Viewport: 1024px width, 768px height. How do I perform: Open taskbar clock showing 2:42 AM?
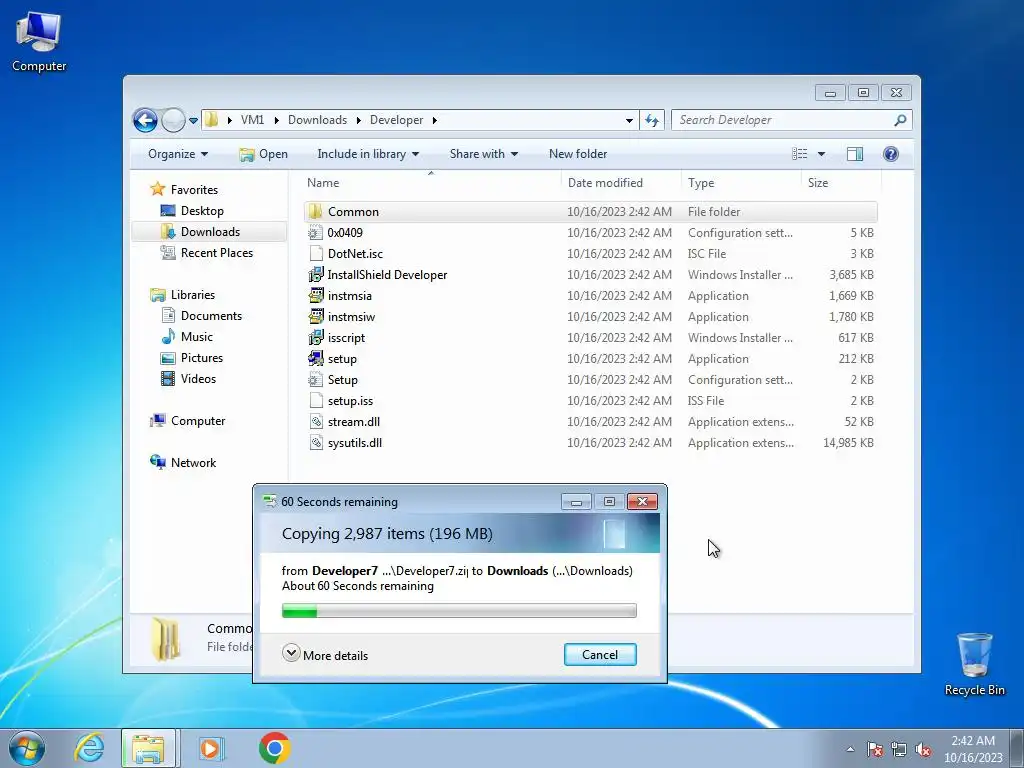point(973,749)
